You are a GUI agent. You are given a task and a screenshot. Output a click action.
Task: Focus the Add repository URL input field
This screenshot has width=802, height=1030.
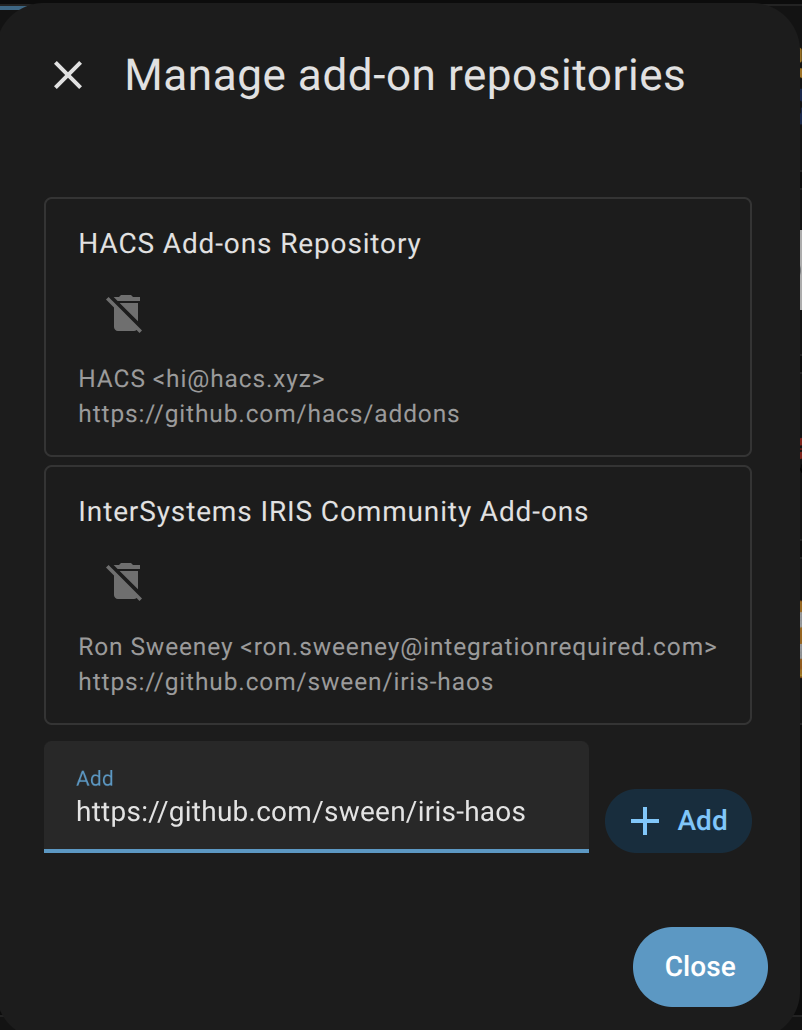click(x=316, y=797)
